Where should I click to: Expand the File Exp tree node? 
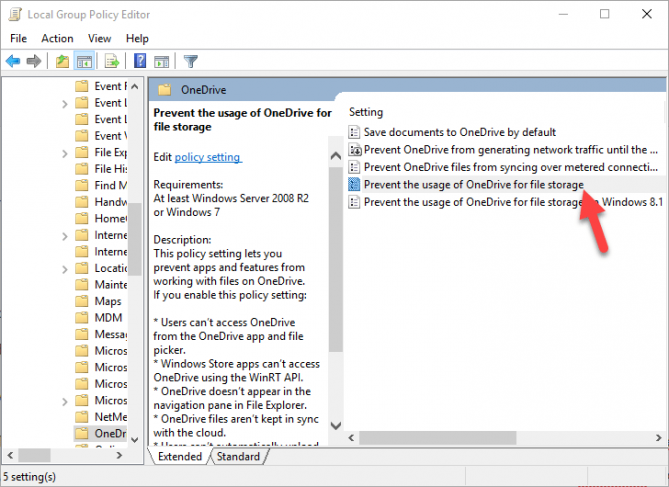pos(64,153)
